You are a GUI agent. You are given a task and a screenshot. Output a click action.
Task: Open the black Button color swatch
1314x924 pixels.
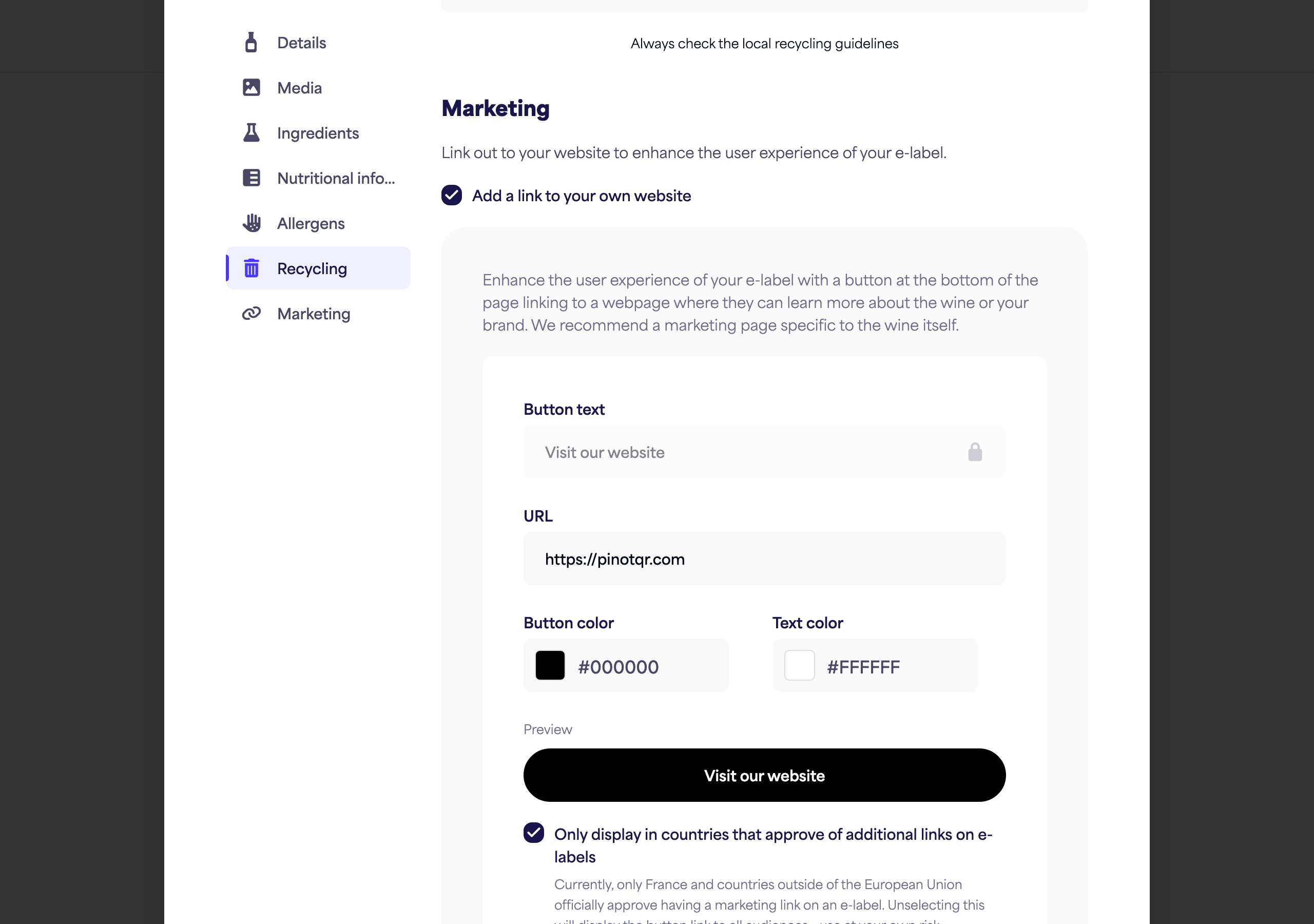tap(549, 665)
